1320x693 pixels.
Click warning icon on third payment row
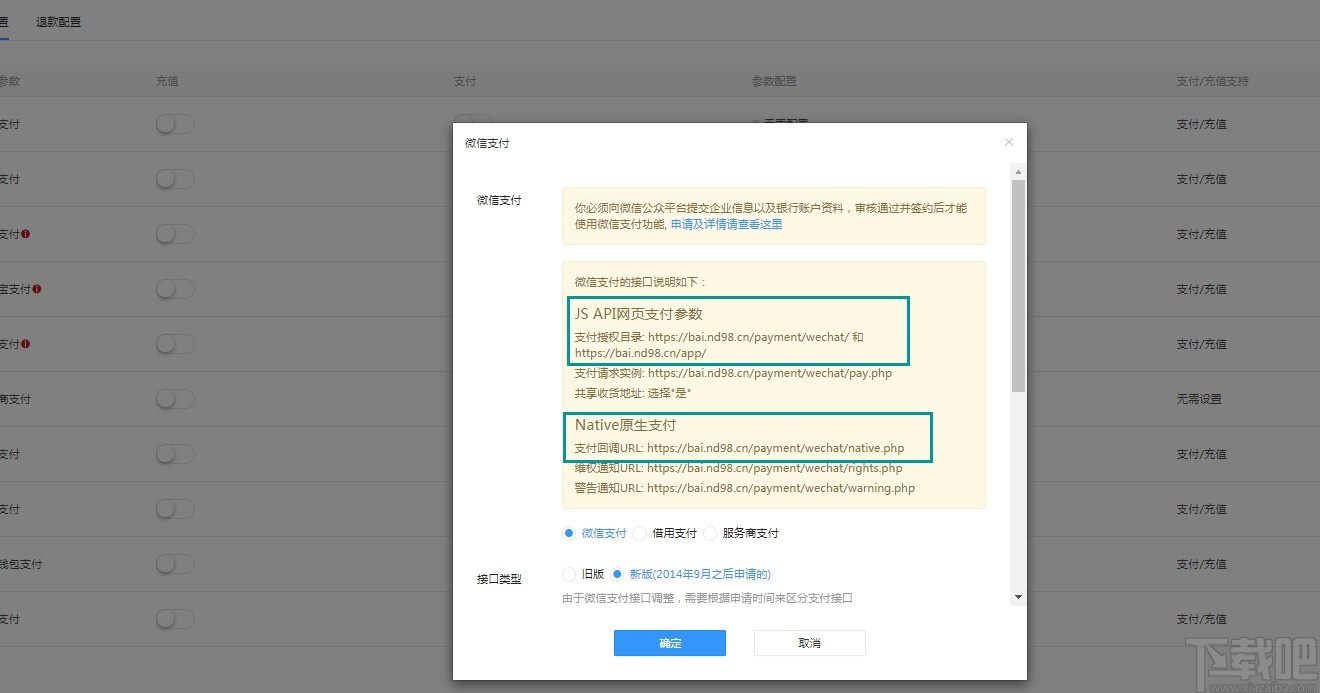[x=26, y=233]
